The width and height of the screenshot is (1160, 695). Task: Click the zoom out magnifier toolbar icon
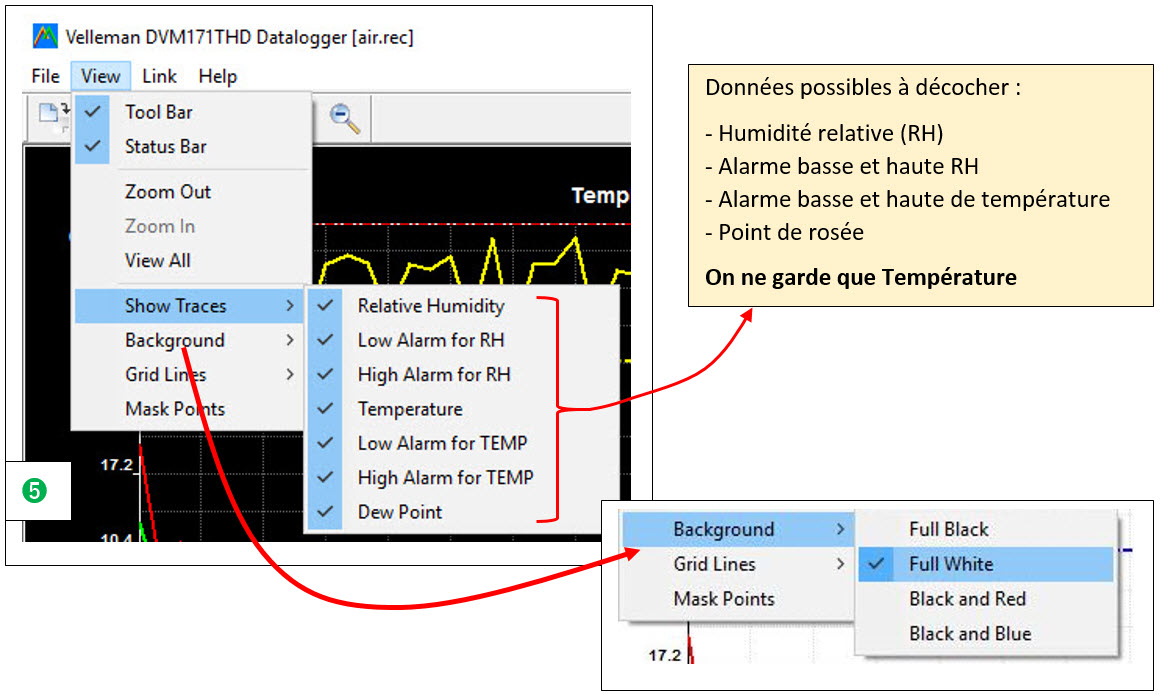[x=345, y=118]
